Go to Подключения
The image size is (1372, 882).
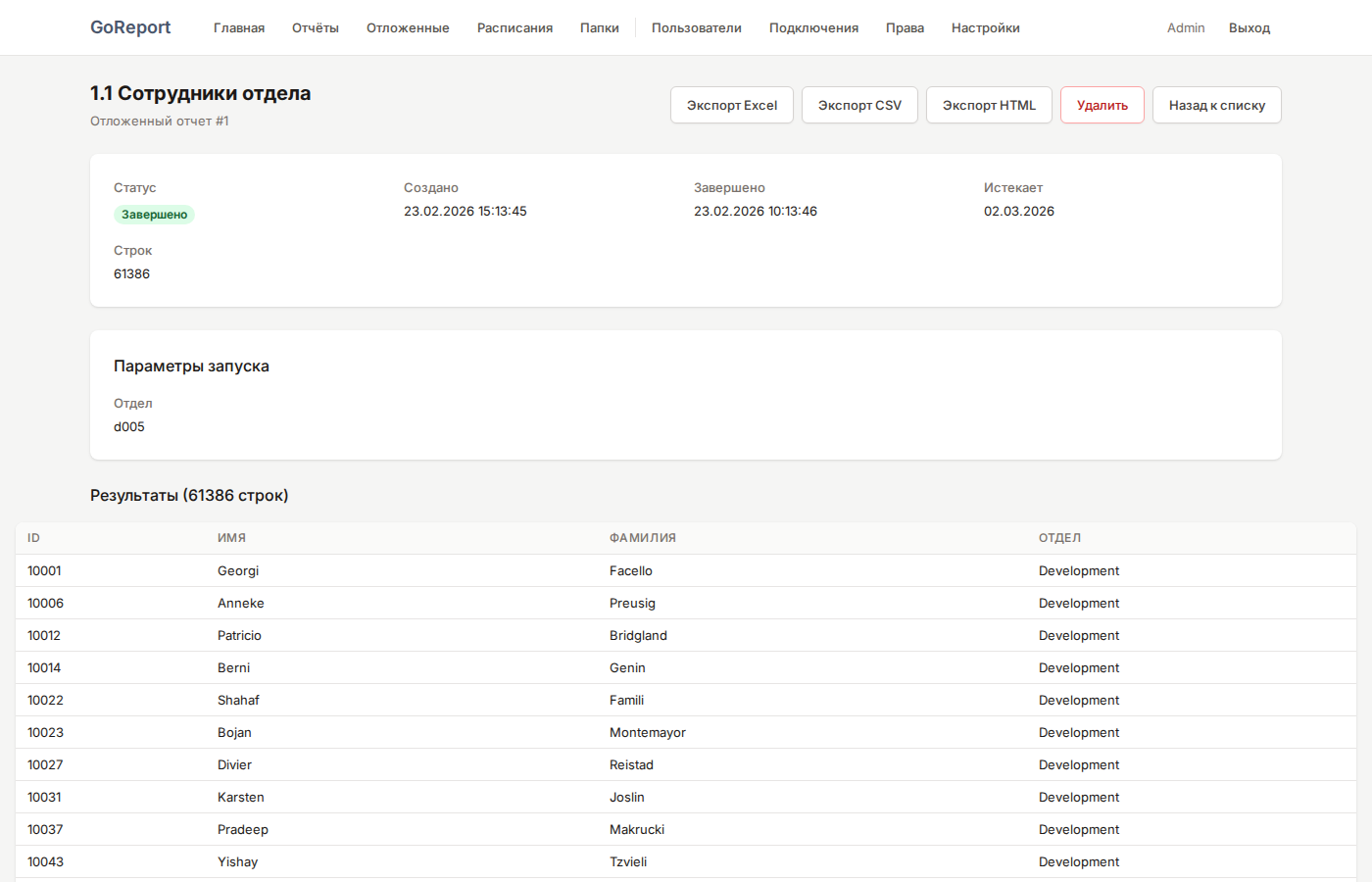(813, 28)
